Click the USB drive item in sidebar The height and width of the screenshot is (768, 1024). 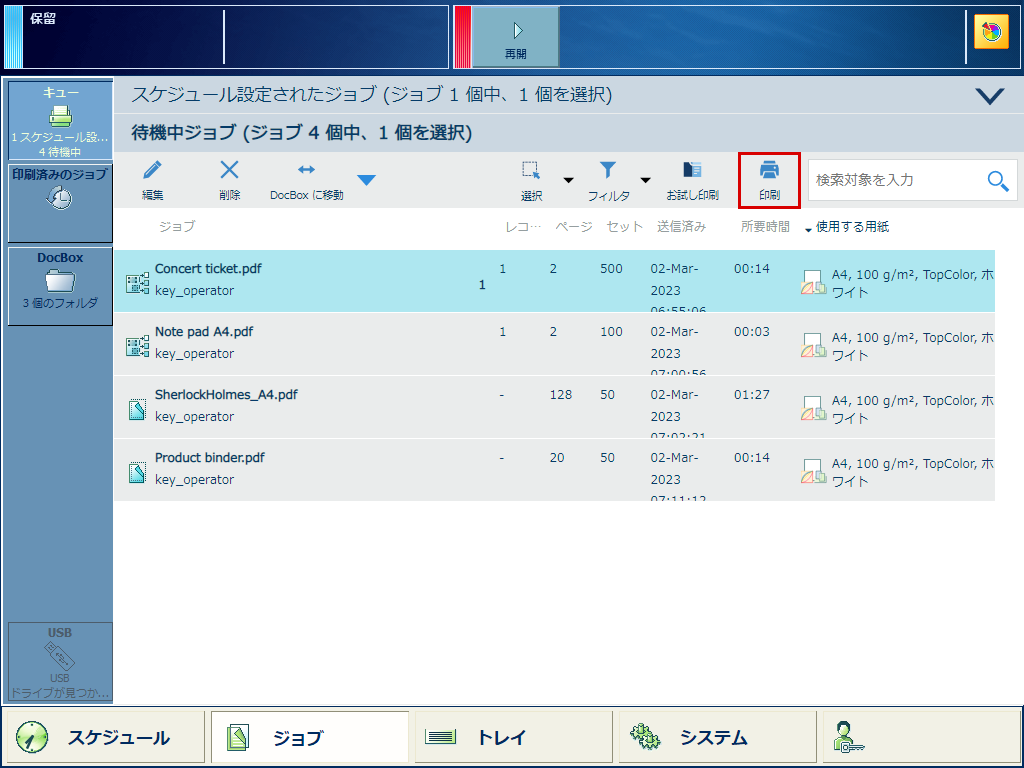[x=60, y=662]
